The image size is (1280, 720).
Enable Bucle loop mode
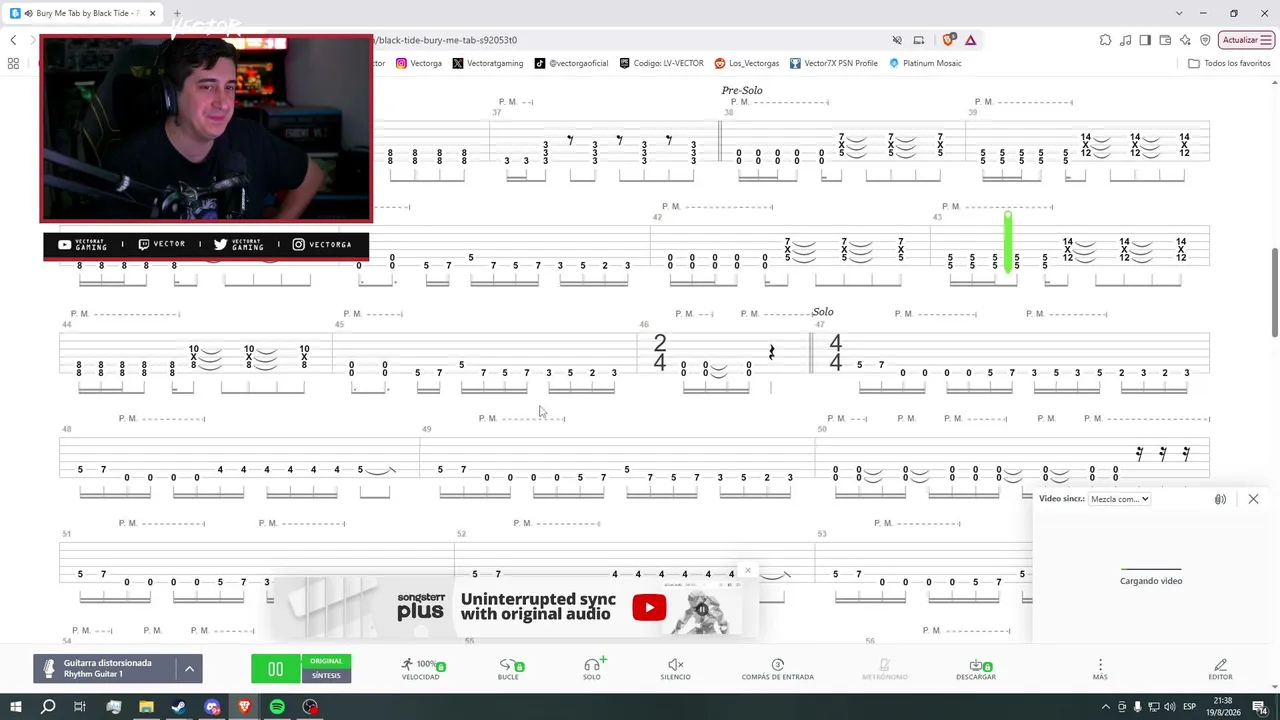(x=508, y=669)
